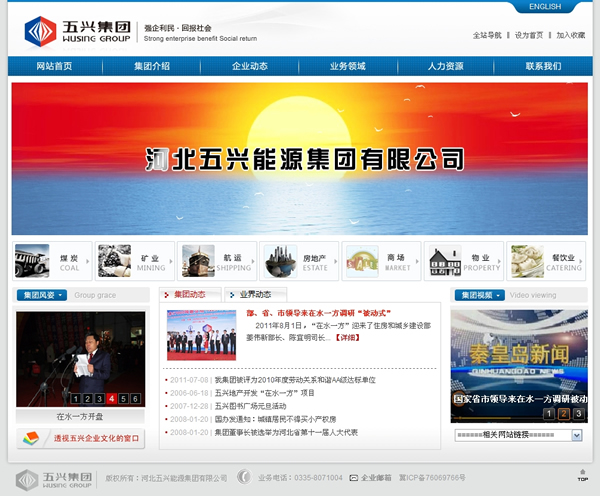Open news 国办发通知：城镇居民不得买小产权房
The height and width of the screenshot is (496, 600).
pos(275,419)
